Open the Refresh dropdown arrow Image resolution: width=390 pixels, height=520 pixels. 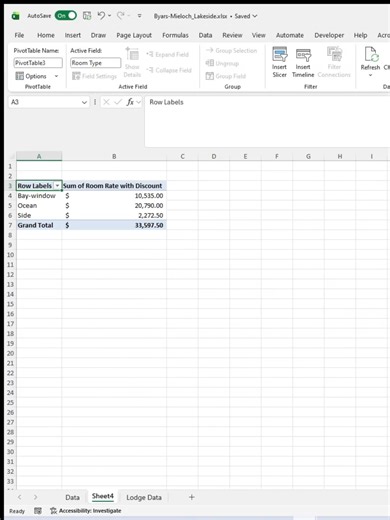[370, 75]
